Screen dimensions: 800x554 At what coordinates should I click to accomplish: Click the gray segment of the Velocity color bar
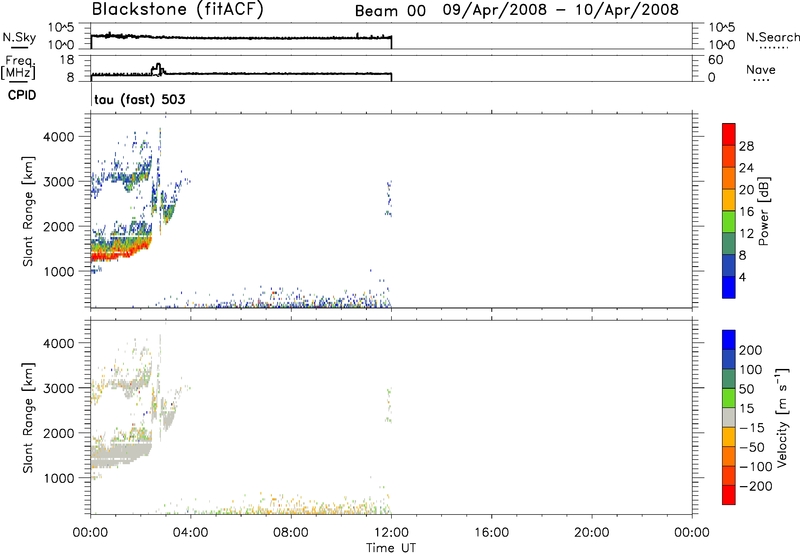(x=729, y=418)
